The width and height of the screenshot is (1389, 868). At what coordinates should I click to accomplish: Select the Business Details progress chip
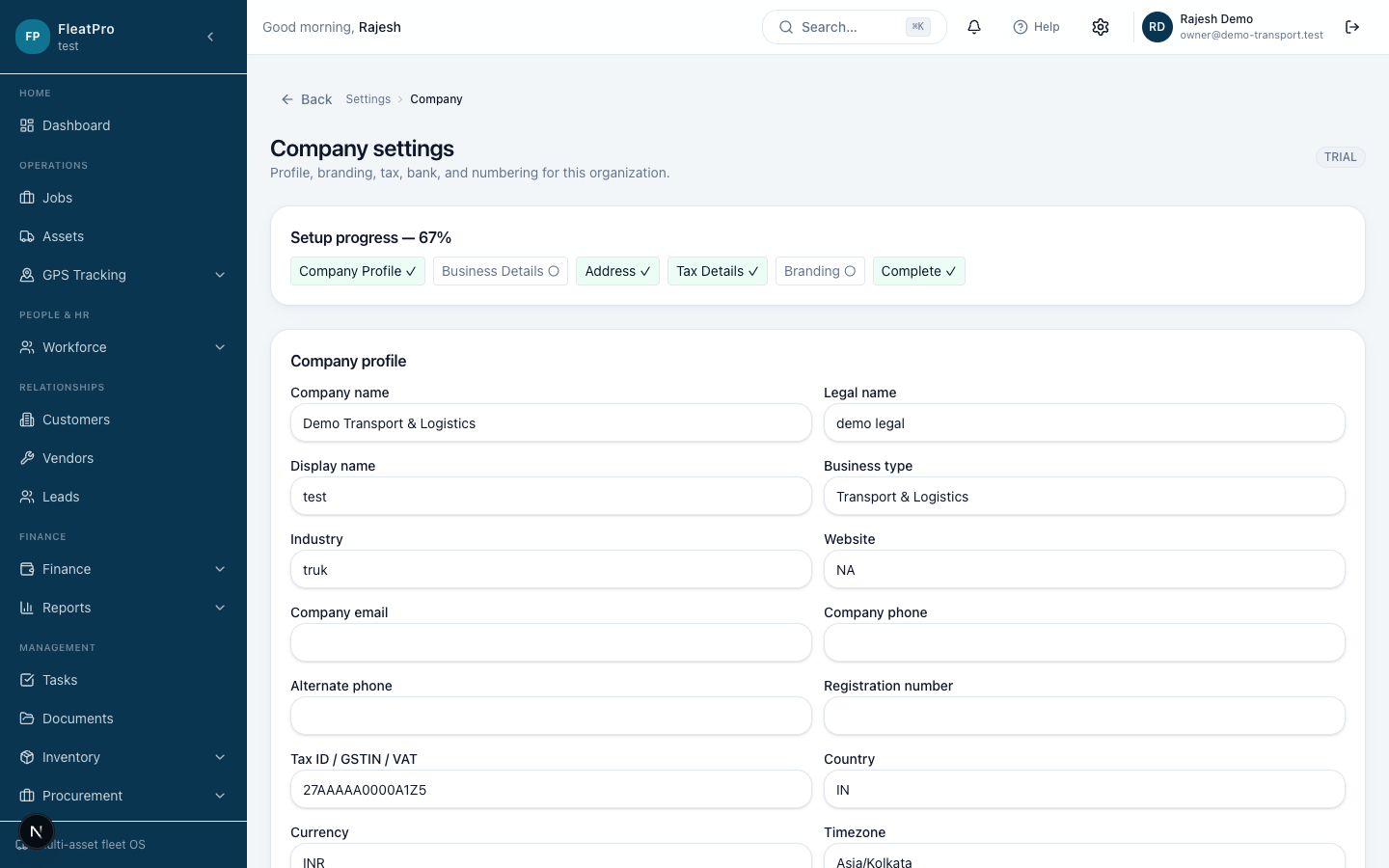(501, 271)
